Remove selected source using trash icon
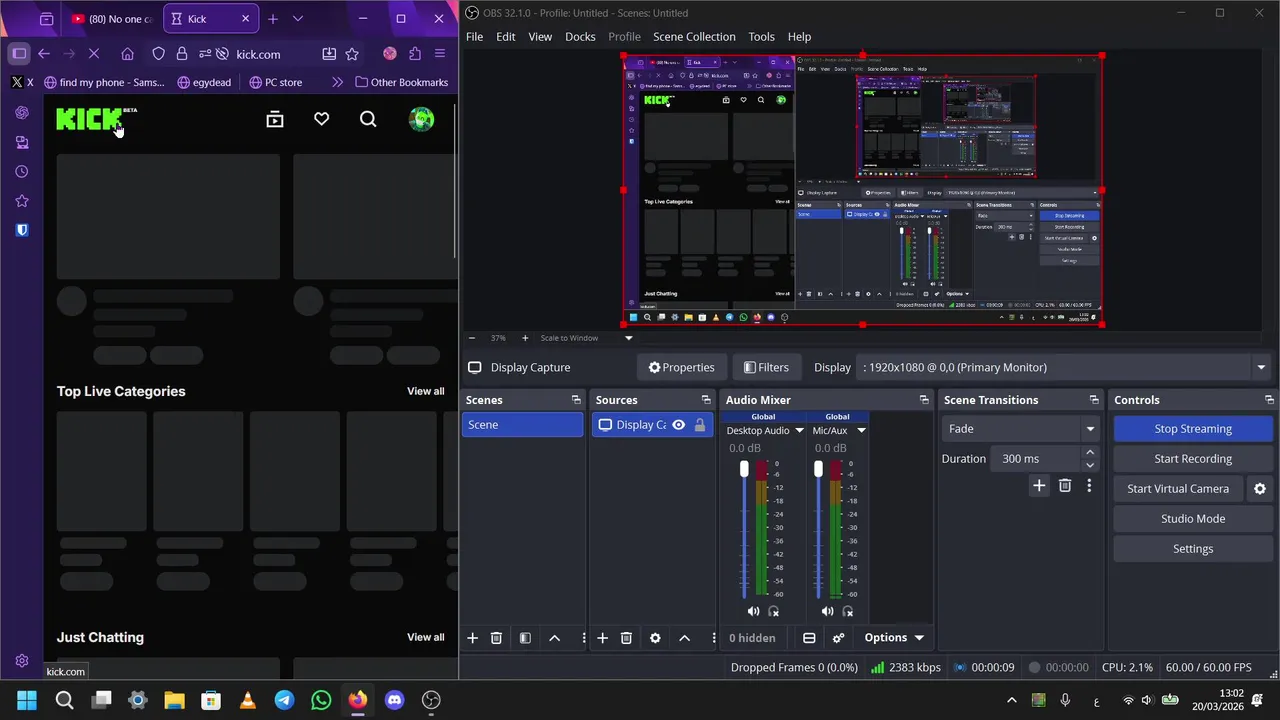Image resolution: width=1280 pixels, height=720 pixels. click(x=626, y=638)
